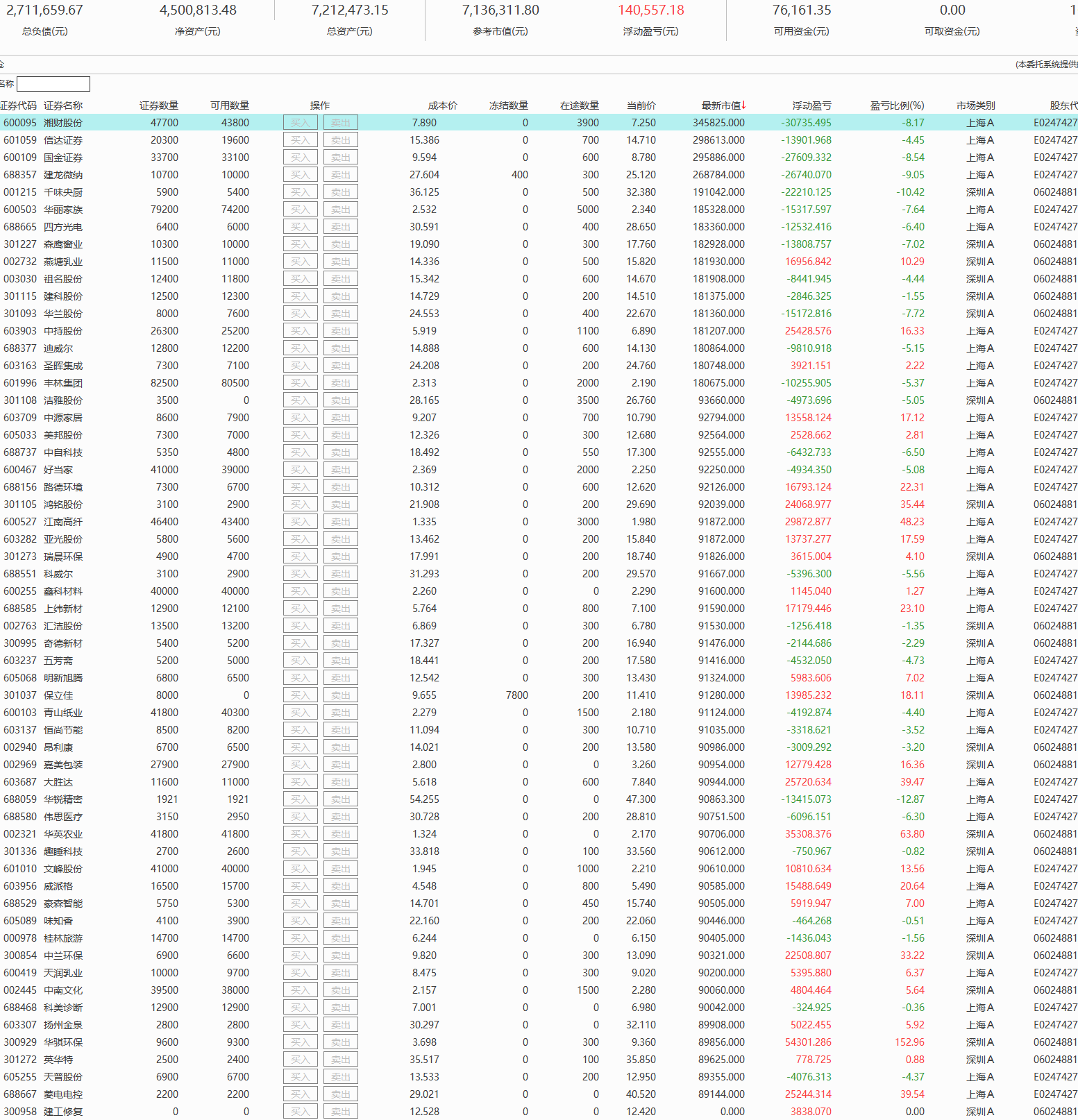This screenshot has height=1120, width=1078.
Task: Select the 路德环境 security name
Action: [x=63, y=487]
